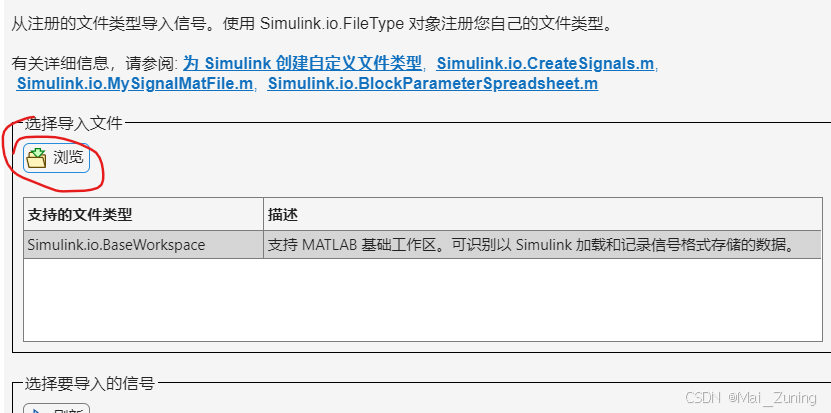Click the red hand-drawn circle around the 浏览 button
The width and height of the screenshot is (831, 413).
(53, 154)
